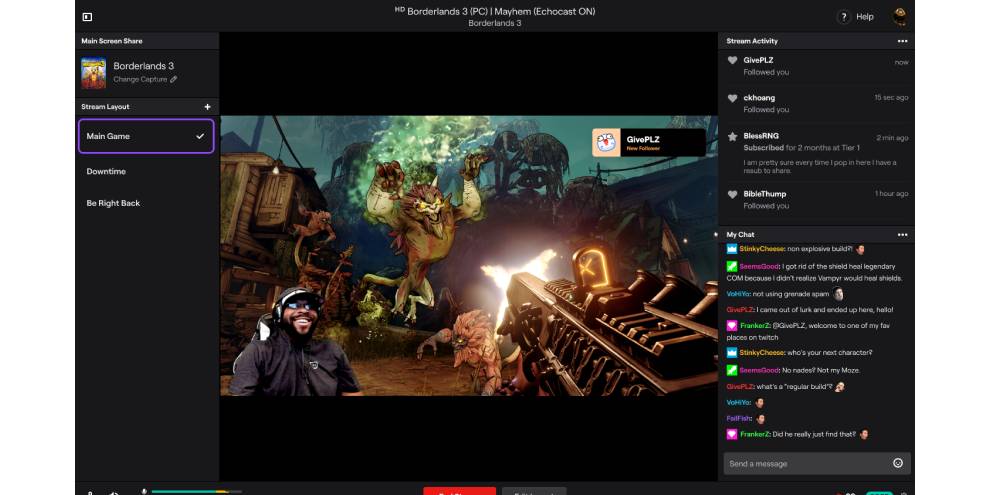Click emote after 'regular build' message
The height and width of the screenshot is (495, 990).
click(x=840, y=386)
